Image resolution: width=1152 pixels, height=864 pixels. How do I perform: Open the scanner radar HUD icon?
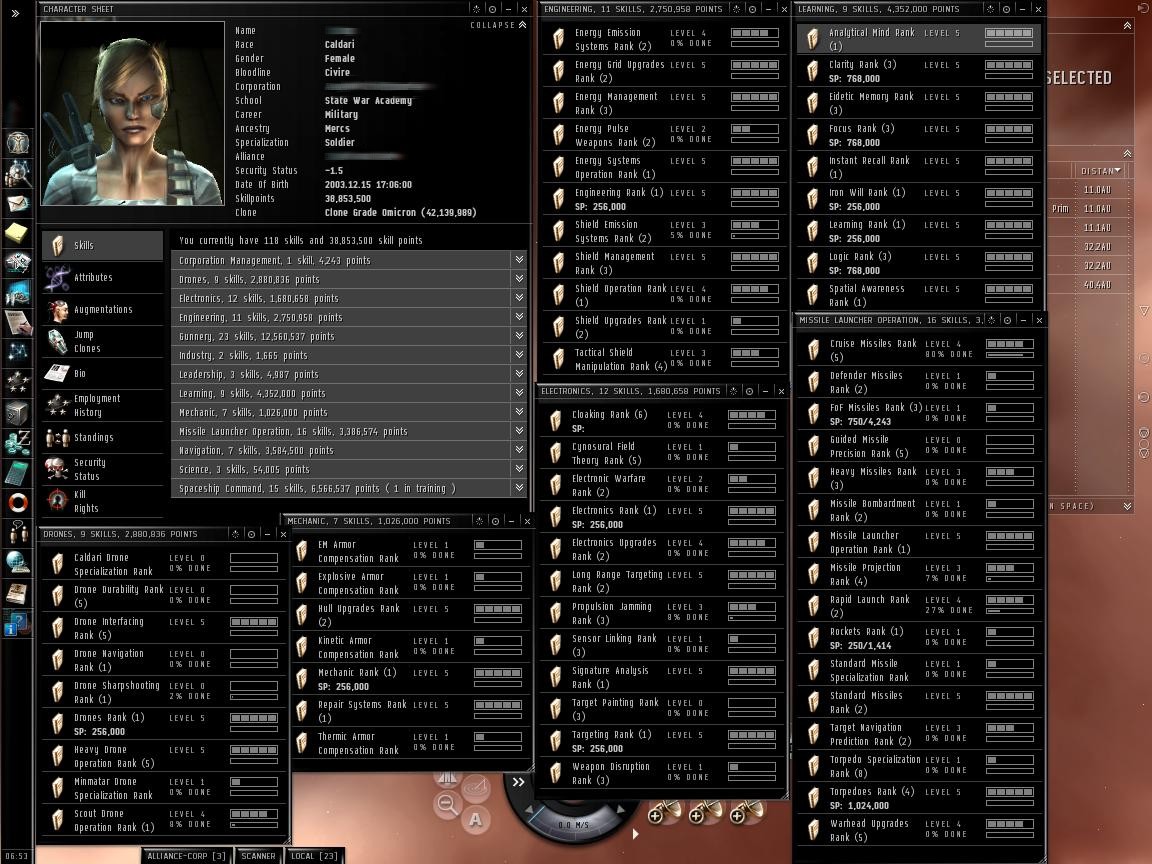pos(475,788)
